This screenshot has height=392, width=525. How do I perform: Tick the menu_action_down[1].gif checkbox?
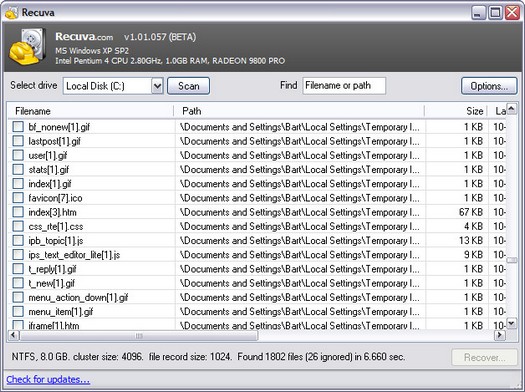click(18, 297)
